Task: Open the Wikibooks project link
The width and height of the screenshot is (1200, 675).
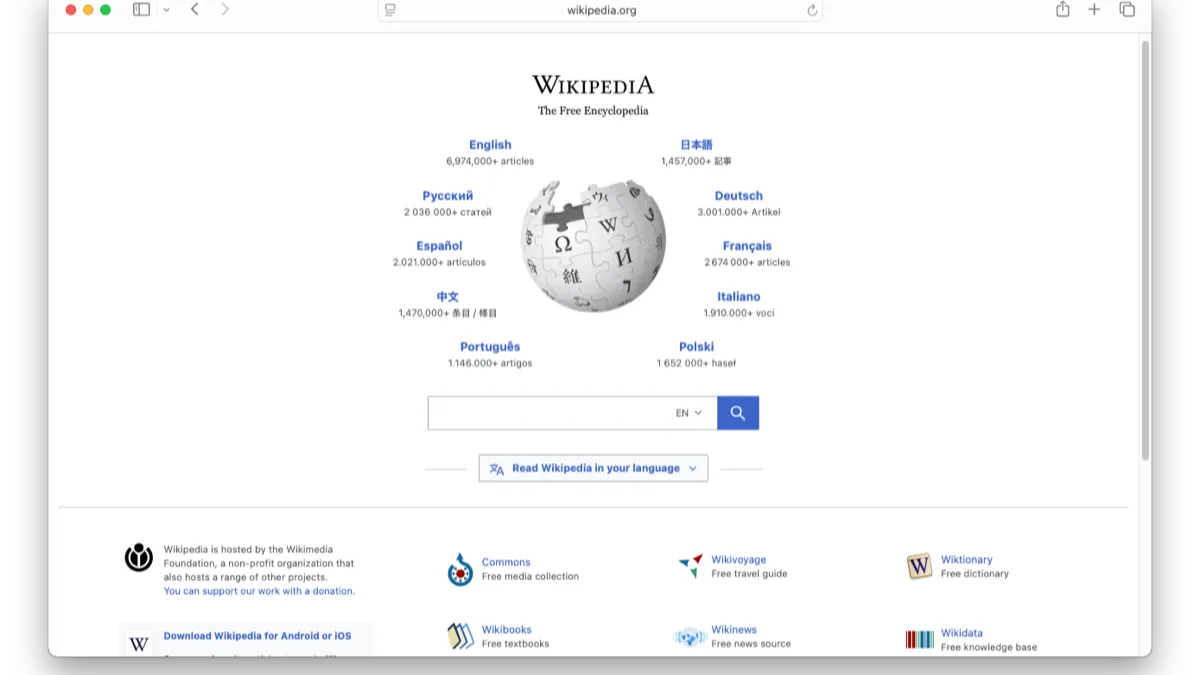Action: click(507, 630)
